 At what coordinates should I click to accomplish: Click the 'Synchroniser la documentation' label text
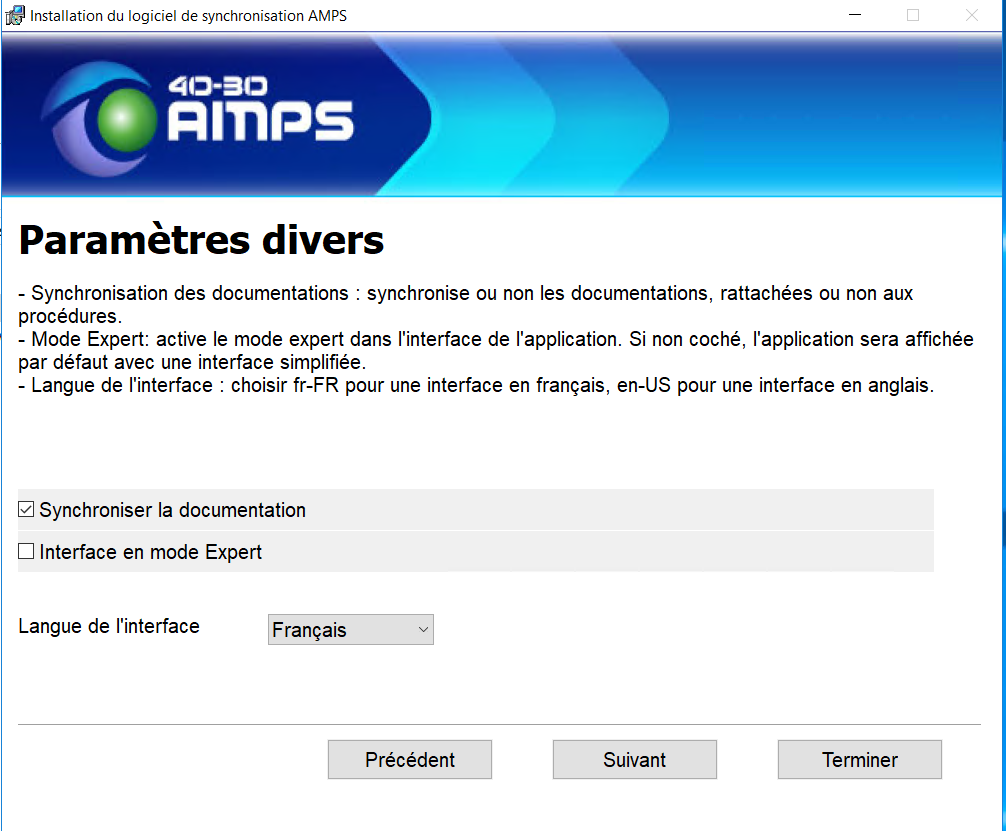(x=172, y=510)
